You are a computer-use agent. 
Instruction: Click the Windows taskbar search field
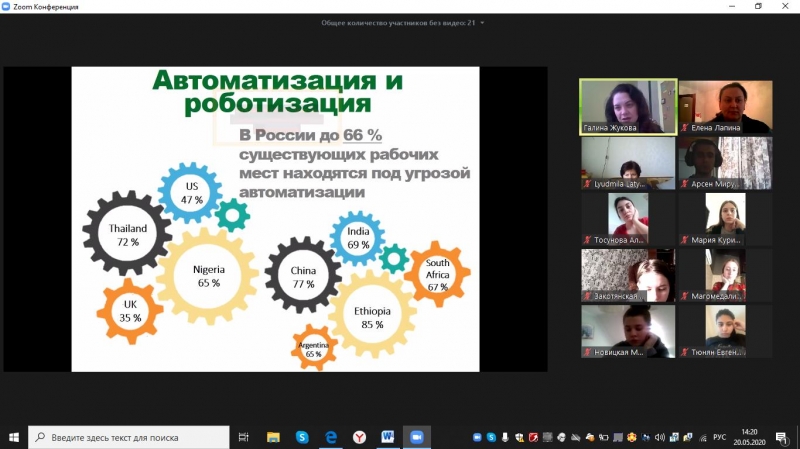point(130,437)
